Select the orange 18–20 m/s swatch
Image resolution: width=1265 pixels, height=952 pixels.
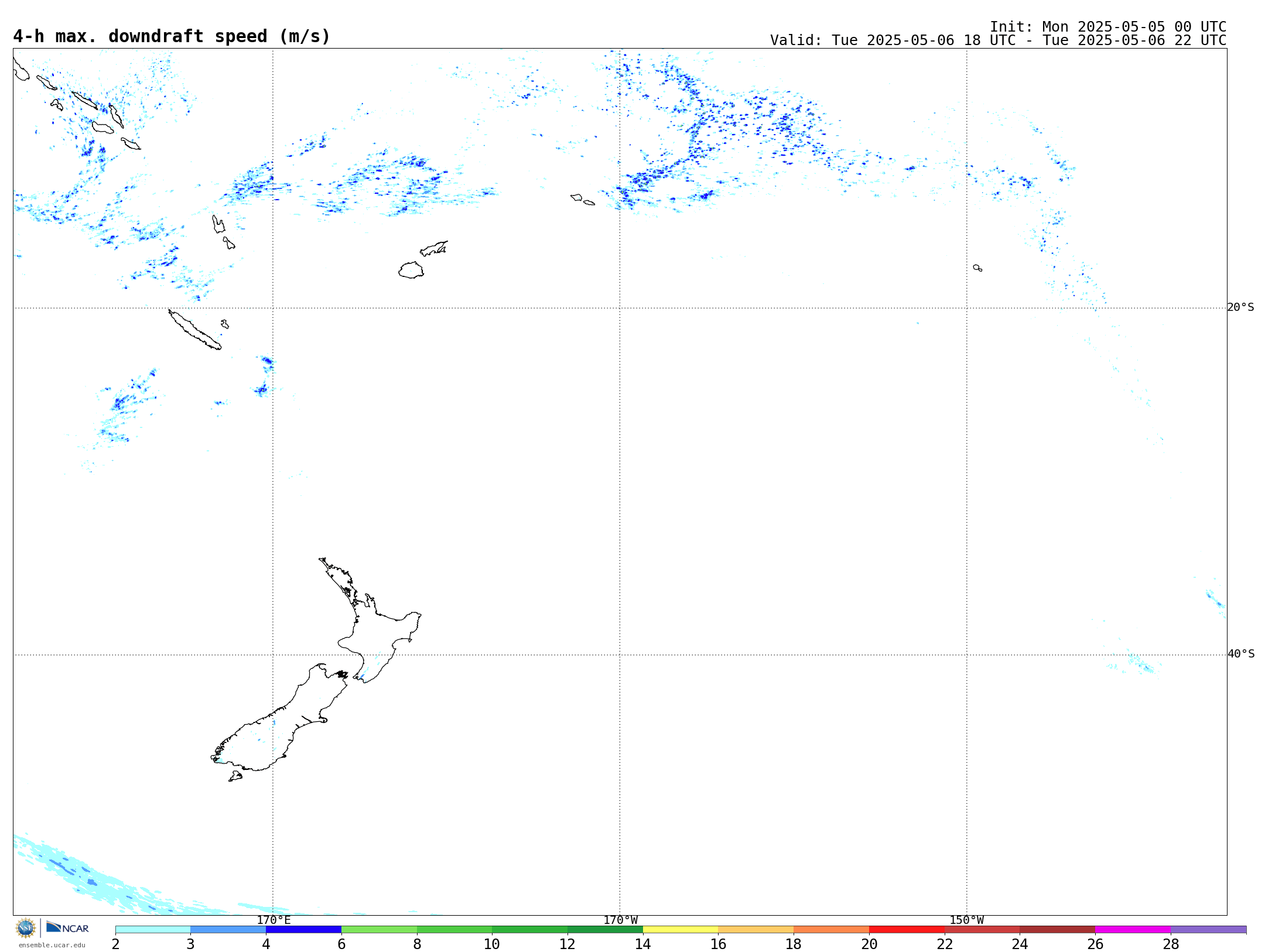coord(831,930)
